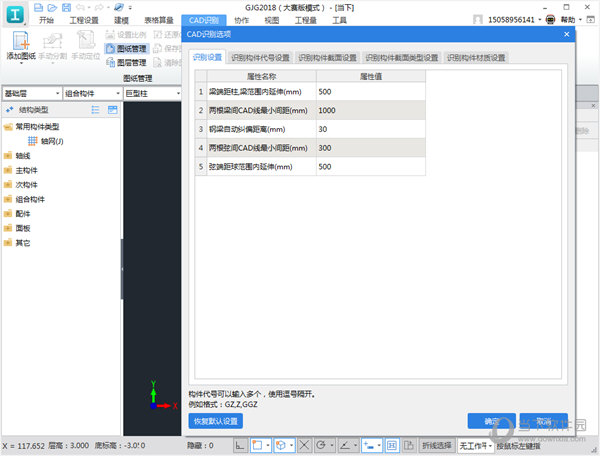Switch to 识别构件截面设置 tab
This screenshot has width=600, height=456.
coord(327,58)
